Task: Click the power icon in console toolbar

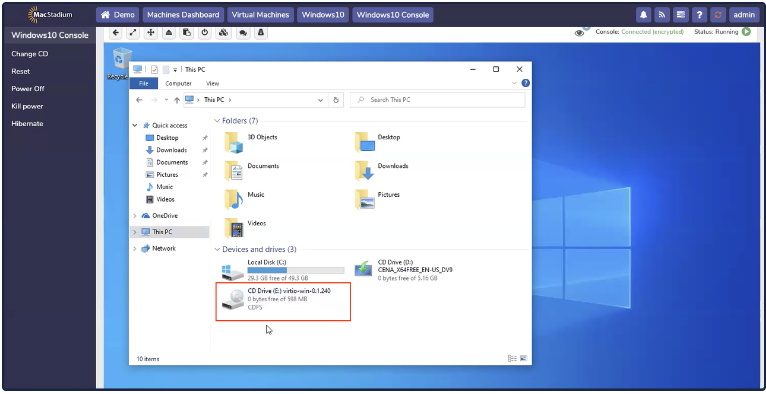Action: click(205, 33)
